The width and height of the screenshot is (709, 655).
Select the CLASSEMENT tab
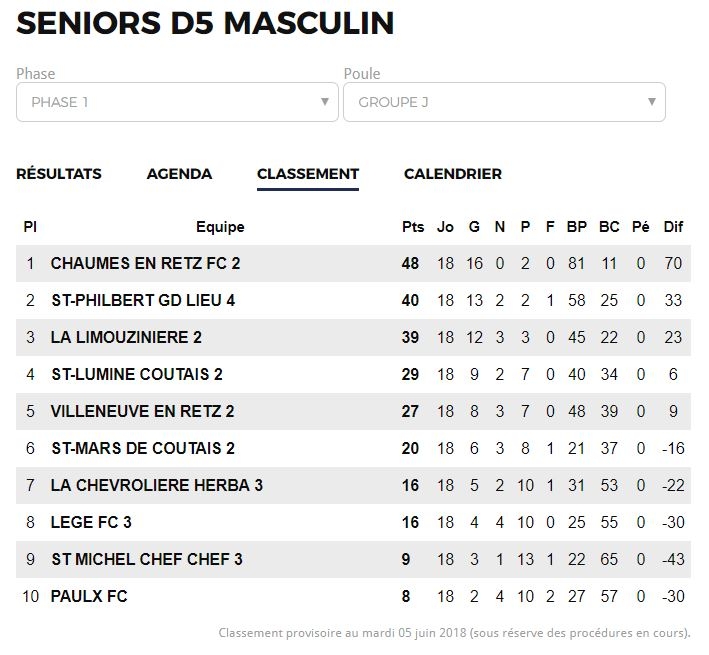pyautogui.click(x=308, y=174)
